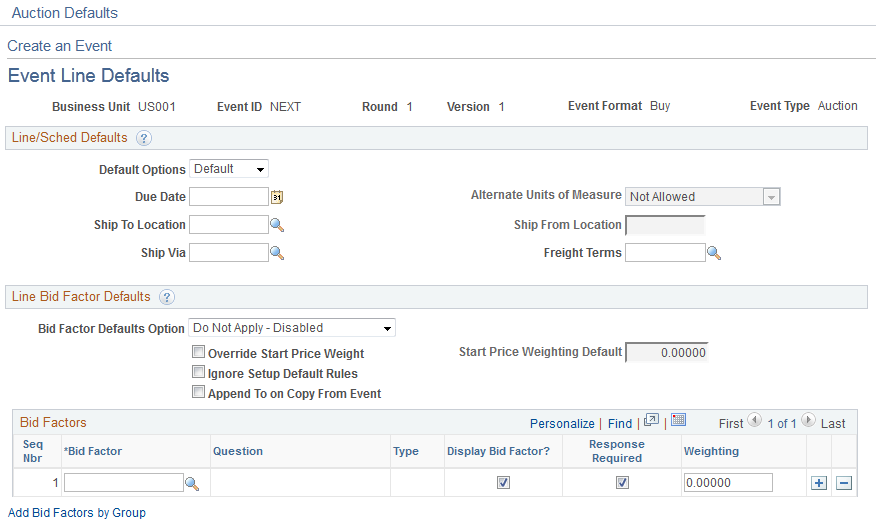
Task: Click the Ship To Location field
Action: pyautogui.click(x=229, y=225)
